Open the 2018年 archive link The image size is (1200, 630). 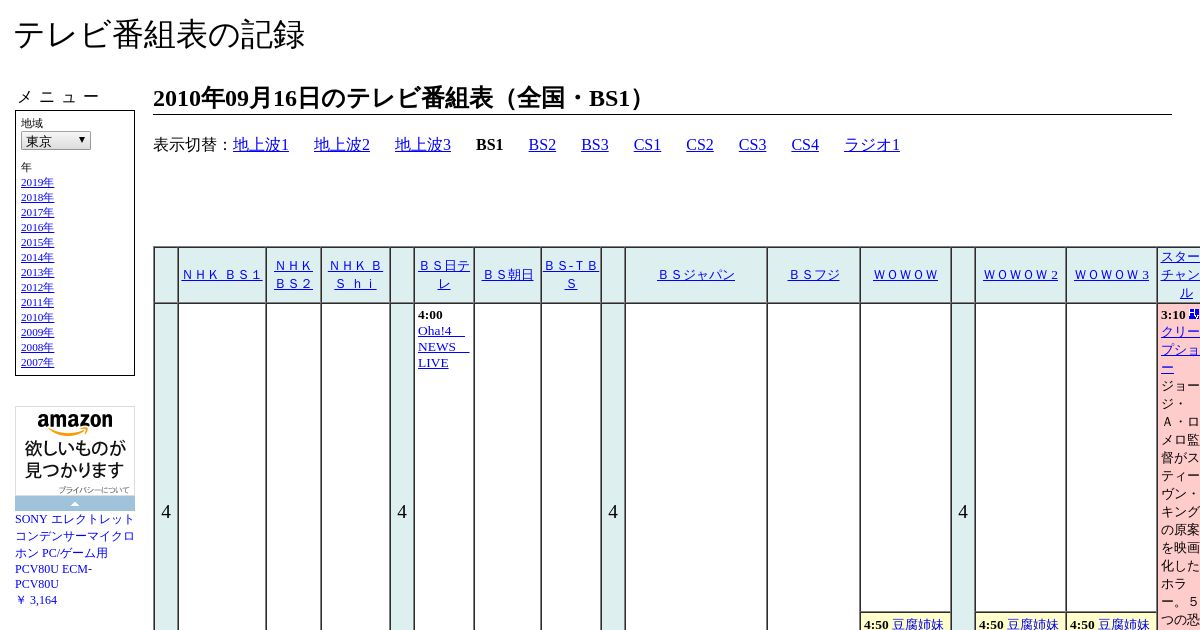click(37, 197)
